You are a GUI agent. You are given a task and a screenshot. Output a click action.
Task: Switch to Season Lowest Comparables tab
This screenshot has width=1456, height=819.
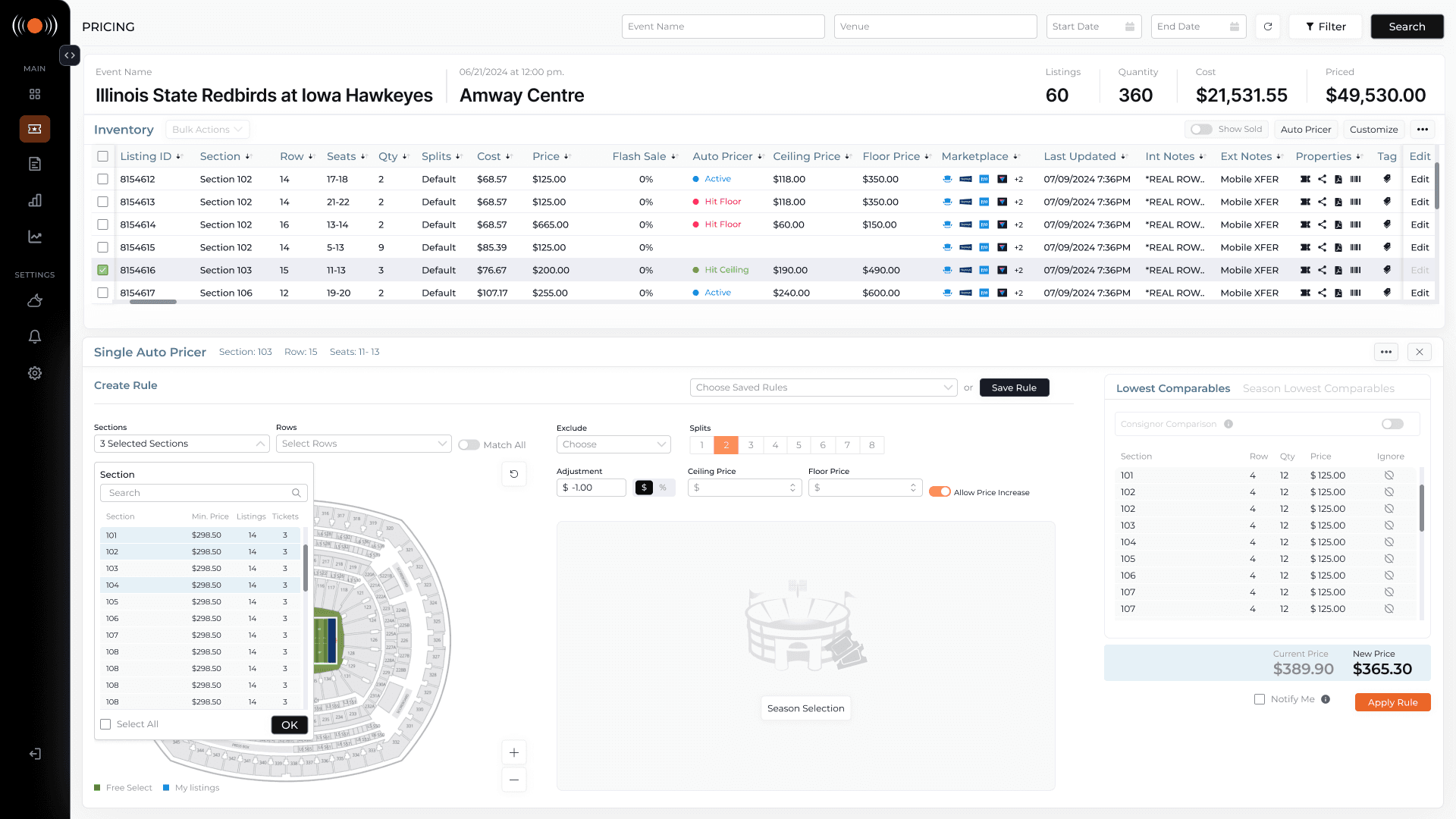pos(1318,388)
